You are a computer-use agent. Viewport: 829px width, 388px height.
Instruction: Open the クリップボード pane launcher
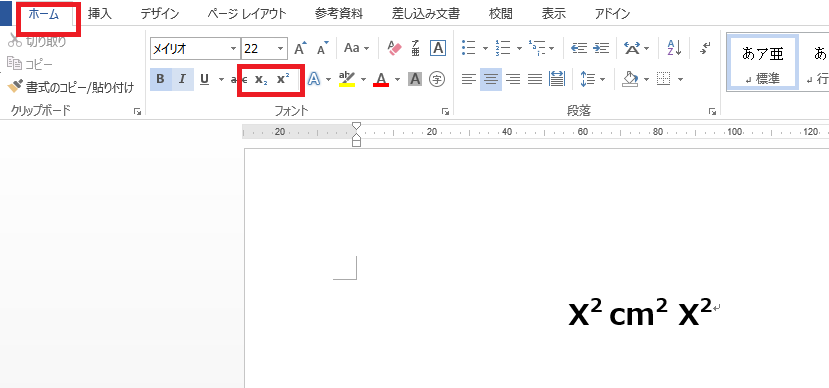tap(137, 112)
